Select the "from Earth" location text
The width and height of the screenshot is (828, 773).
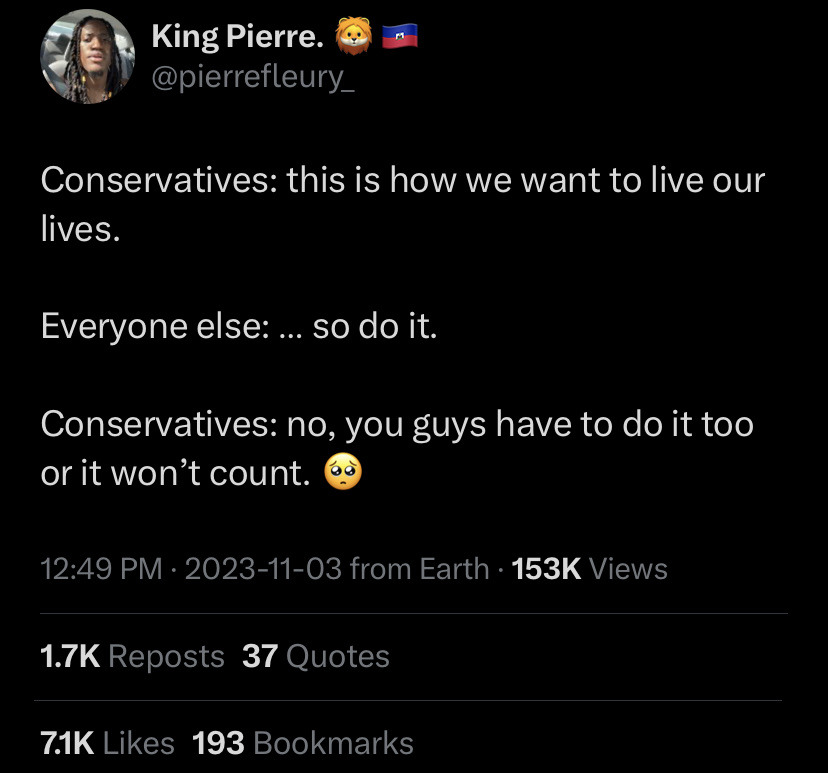click(x=419, y=569)
